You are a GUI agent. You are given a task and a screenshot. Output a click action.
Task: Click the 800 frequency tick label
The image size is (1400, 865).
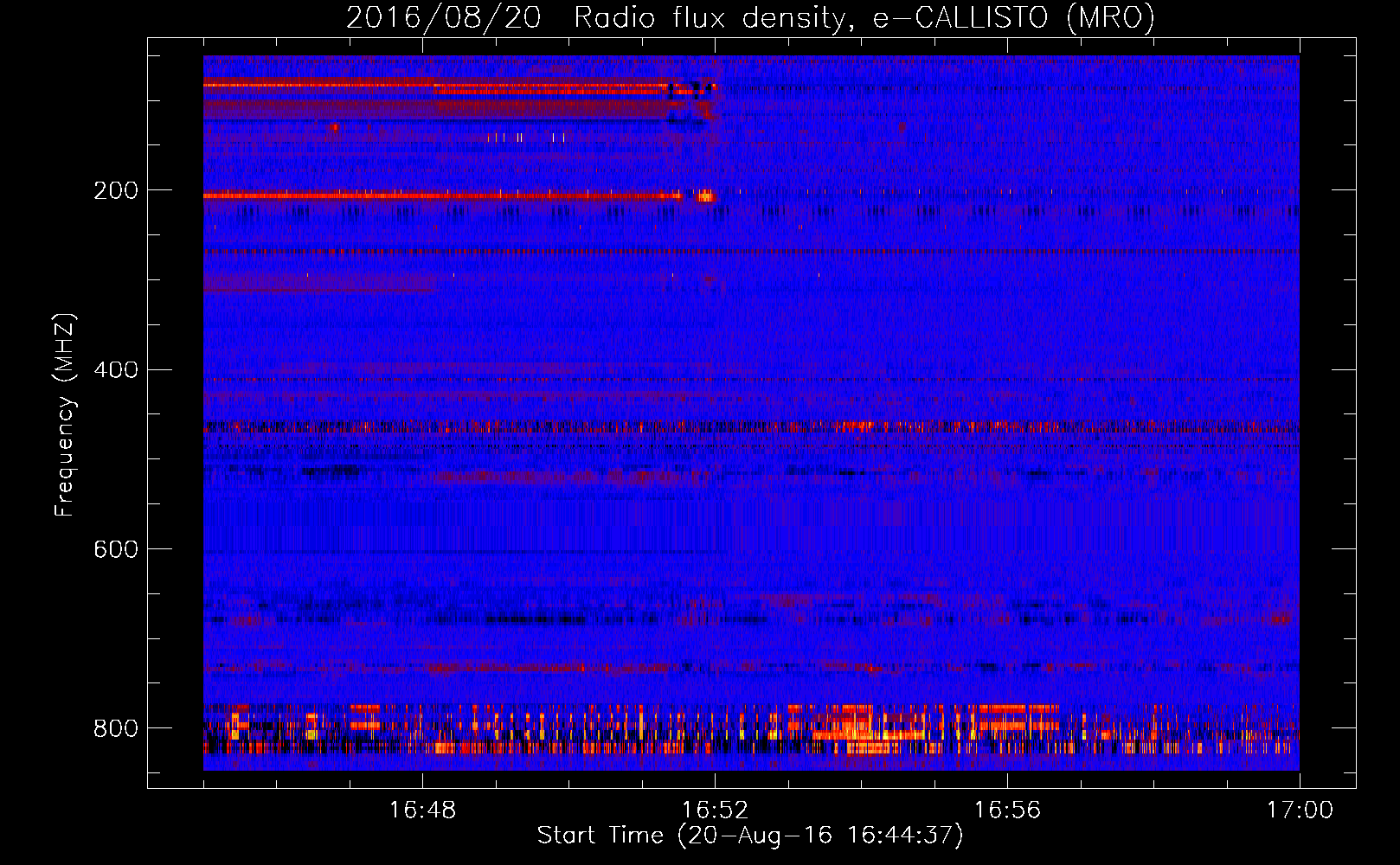pyautogui.click(x=115, y=728)
